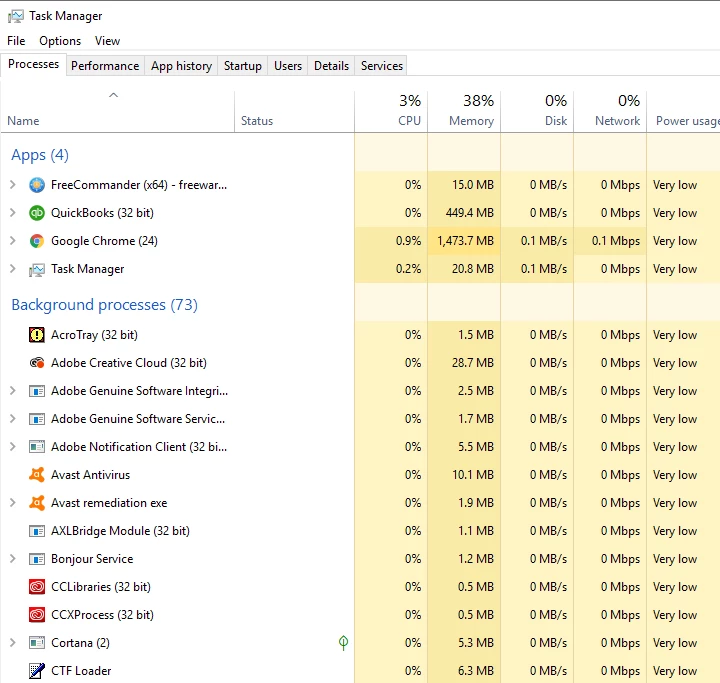The height and width of the screenshot is (683, 720).
Task: Expand the QuickBooks (32 bit) group
Action: (x=13, y=213)
